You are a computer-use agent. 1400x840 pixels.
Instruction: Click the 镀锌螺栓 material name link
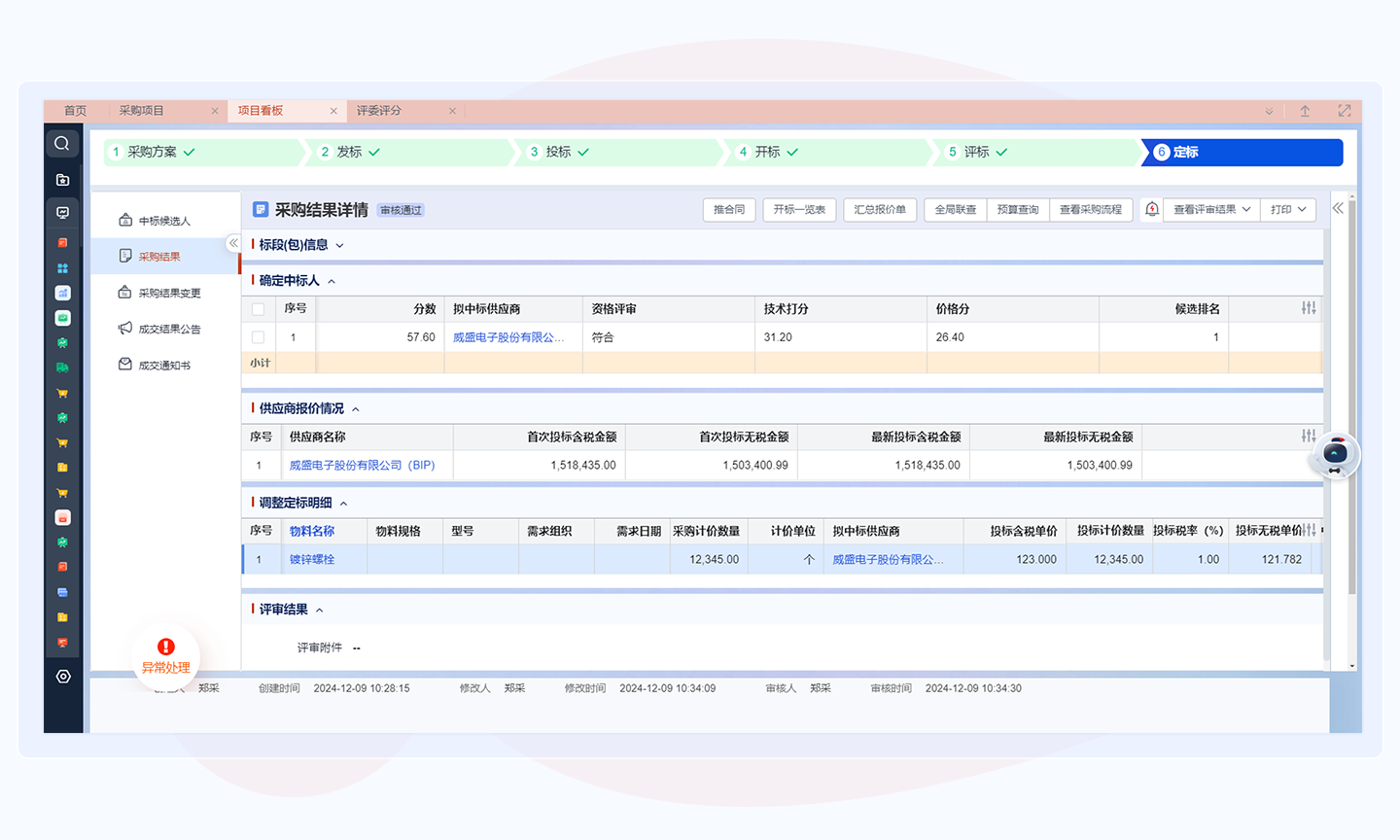(312, 560)
